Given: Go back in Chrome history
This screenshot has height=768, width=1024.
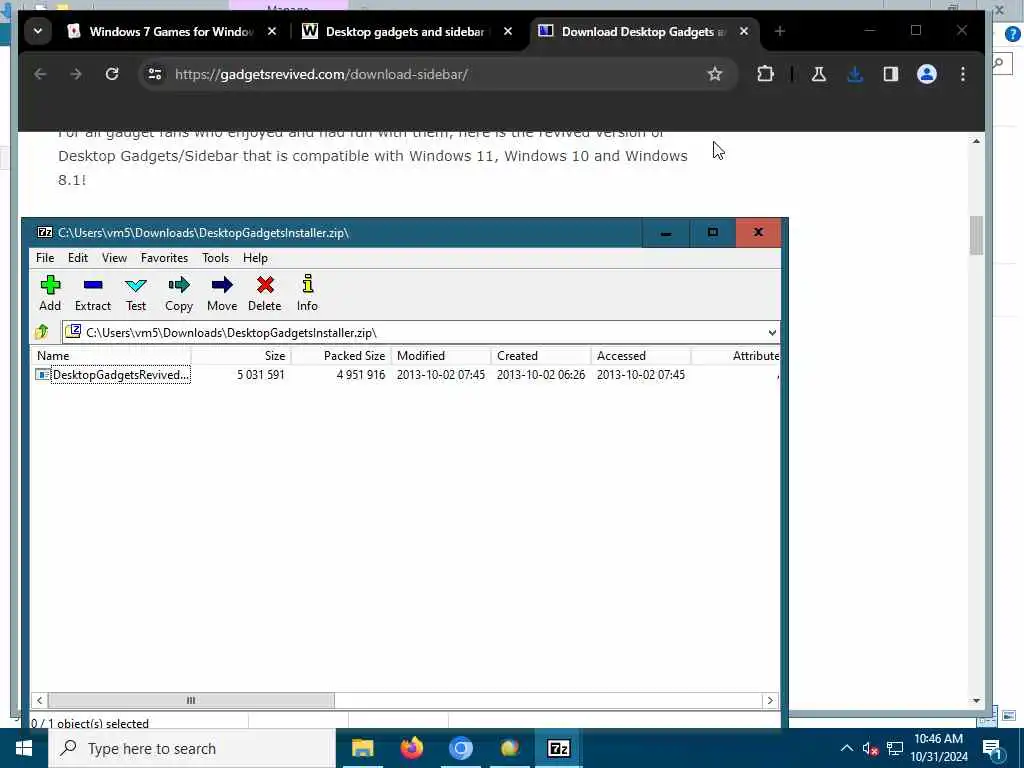Looking at the screenshot, I should pos(40,74).
